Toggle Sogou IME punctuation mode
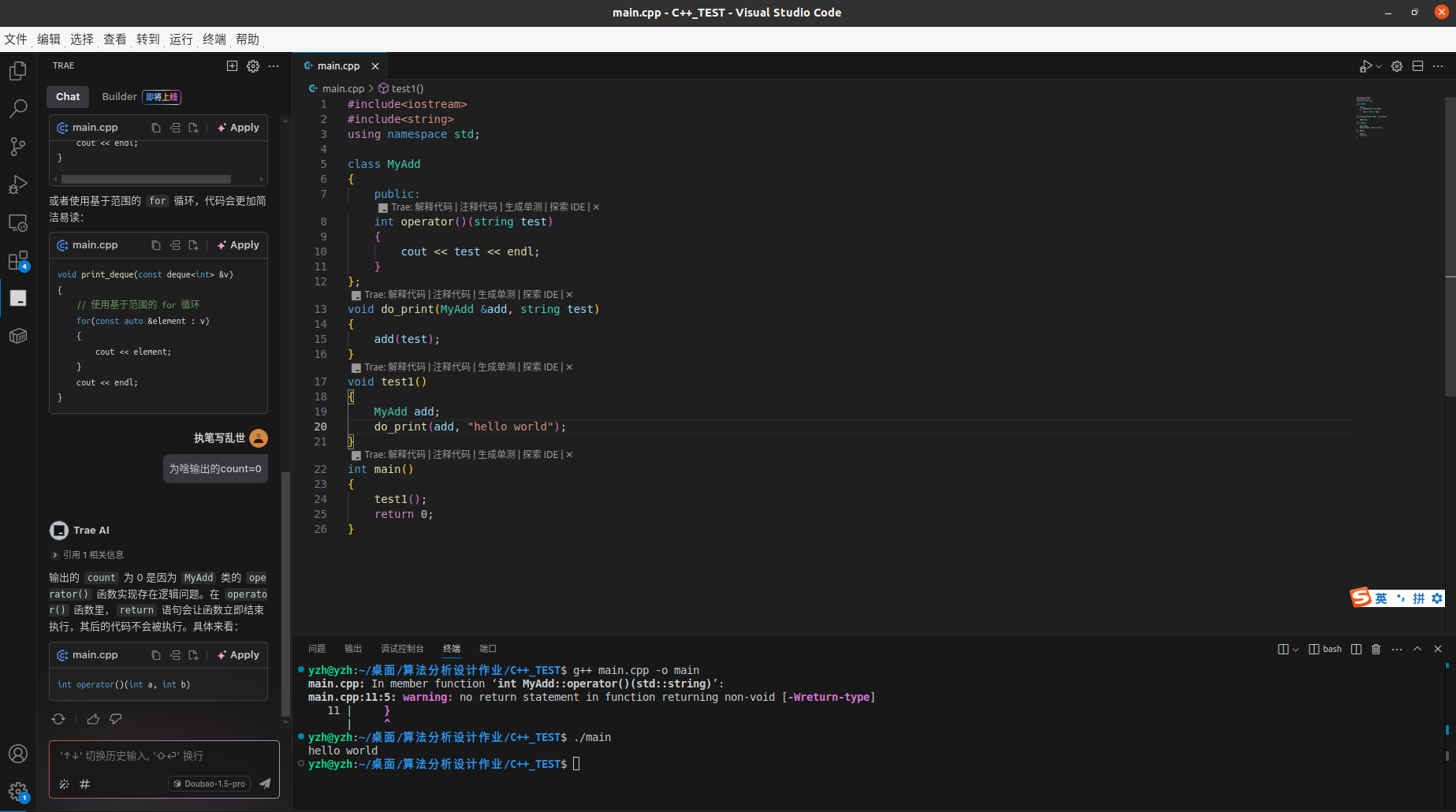Image resolution: width=1456 pixels, height=812 pixels. coord(1401,598)
